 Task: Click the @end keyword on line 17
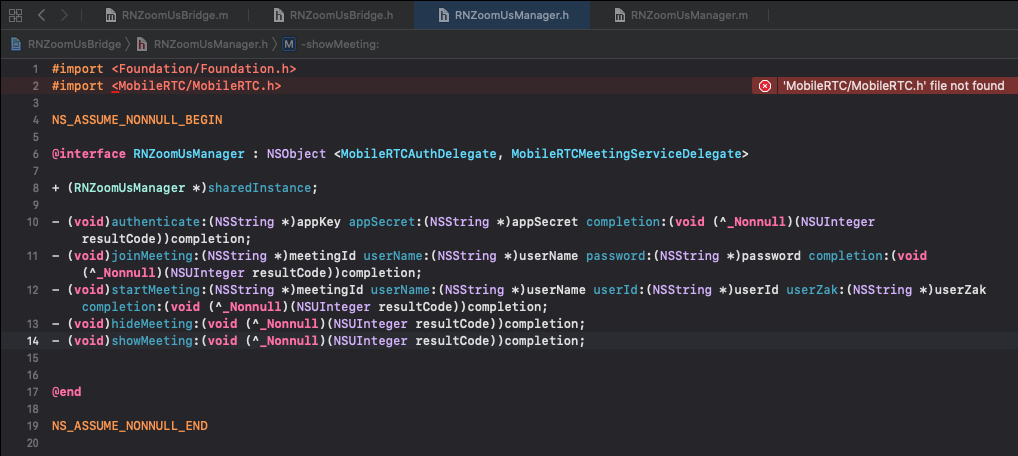pyautogui.click(x=66, y=392)
